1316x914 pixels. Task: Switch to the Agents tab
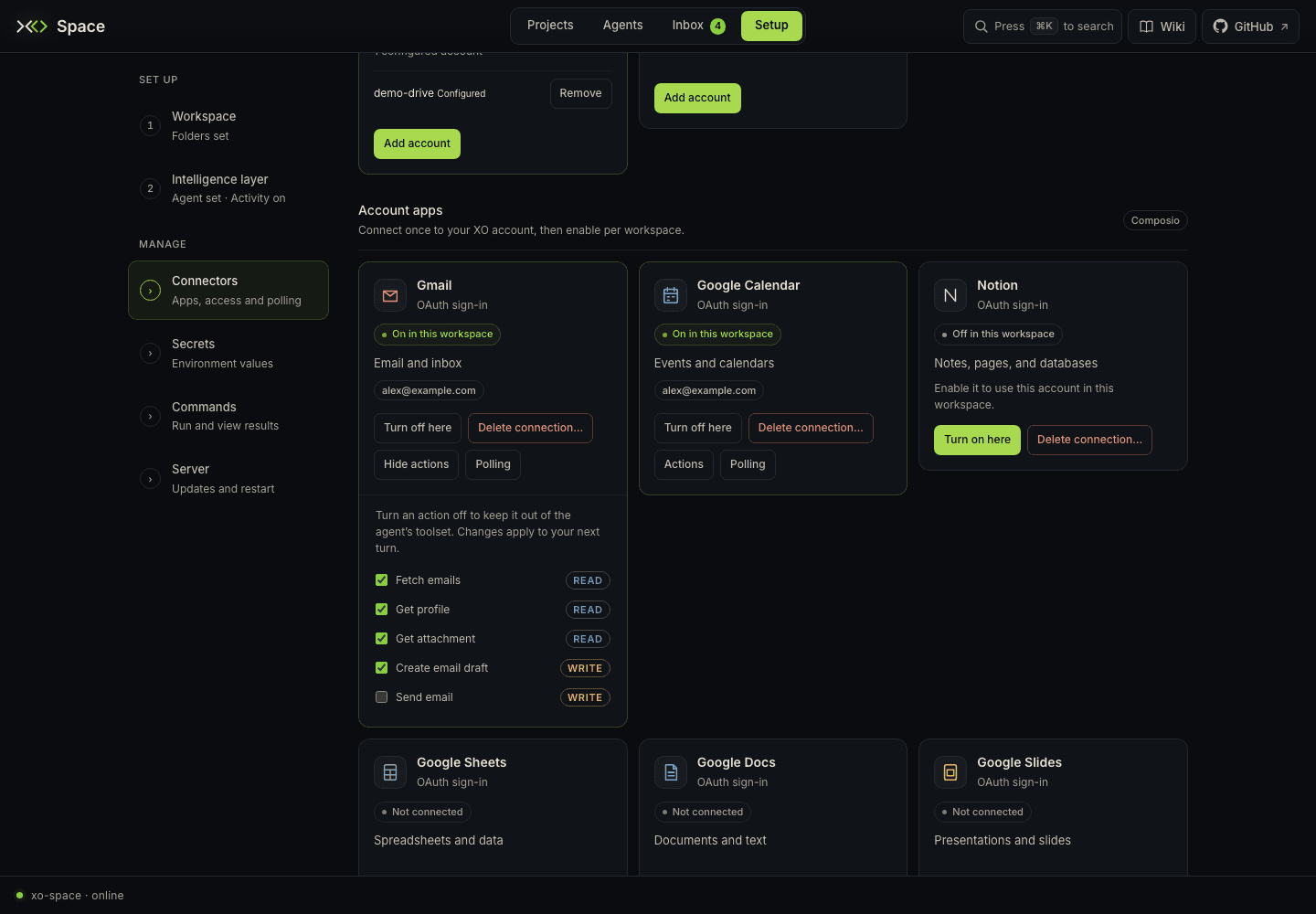(623, 26)
